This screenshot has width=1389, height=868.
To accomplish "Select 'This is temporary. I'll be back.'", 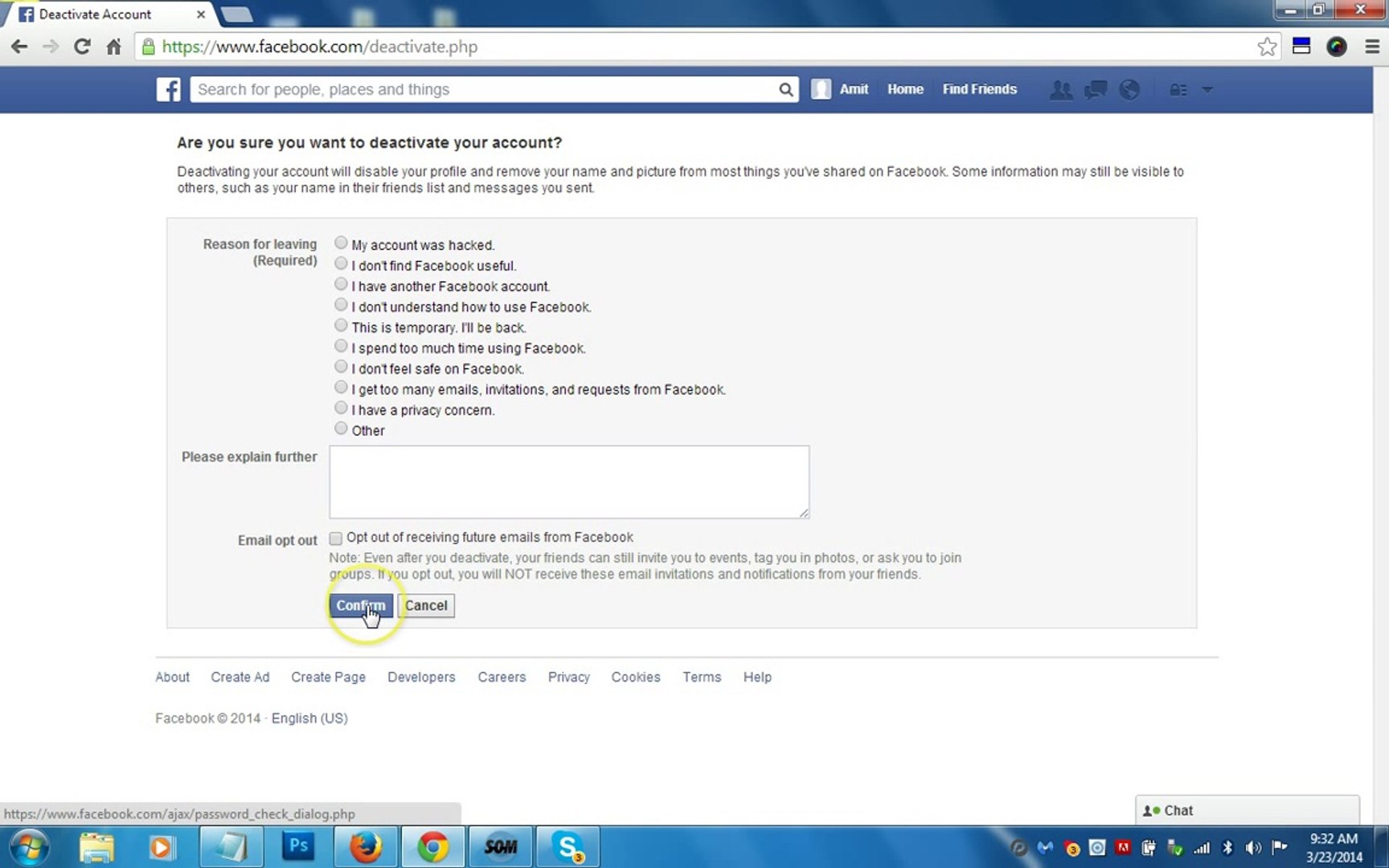I will [x=341, y=325].
